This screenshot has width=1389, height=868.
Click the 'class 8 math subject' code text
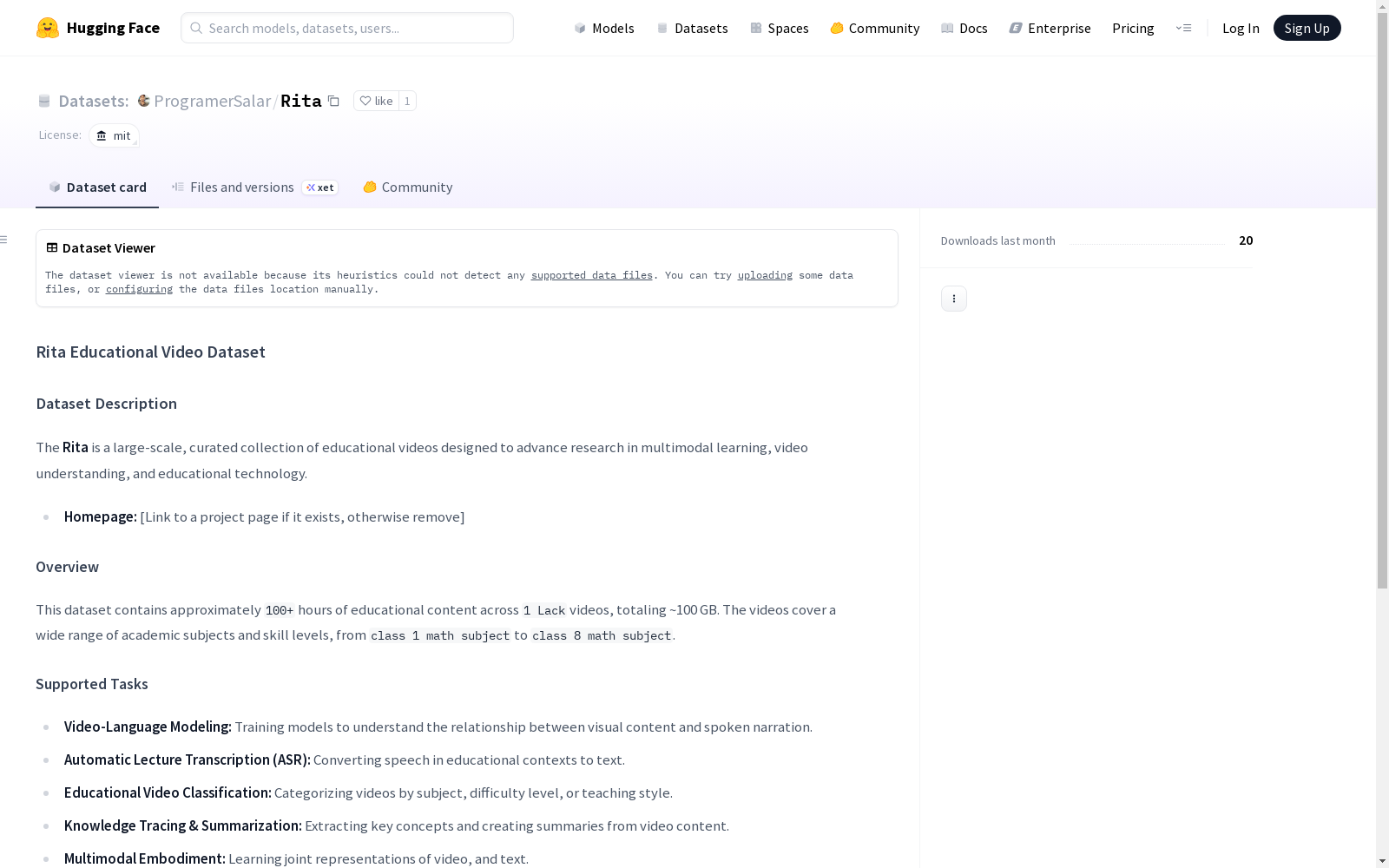coord(602,635)
